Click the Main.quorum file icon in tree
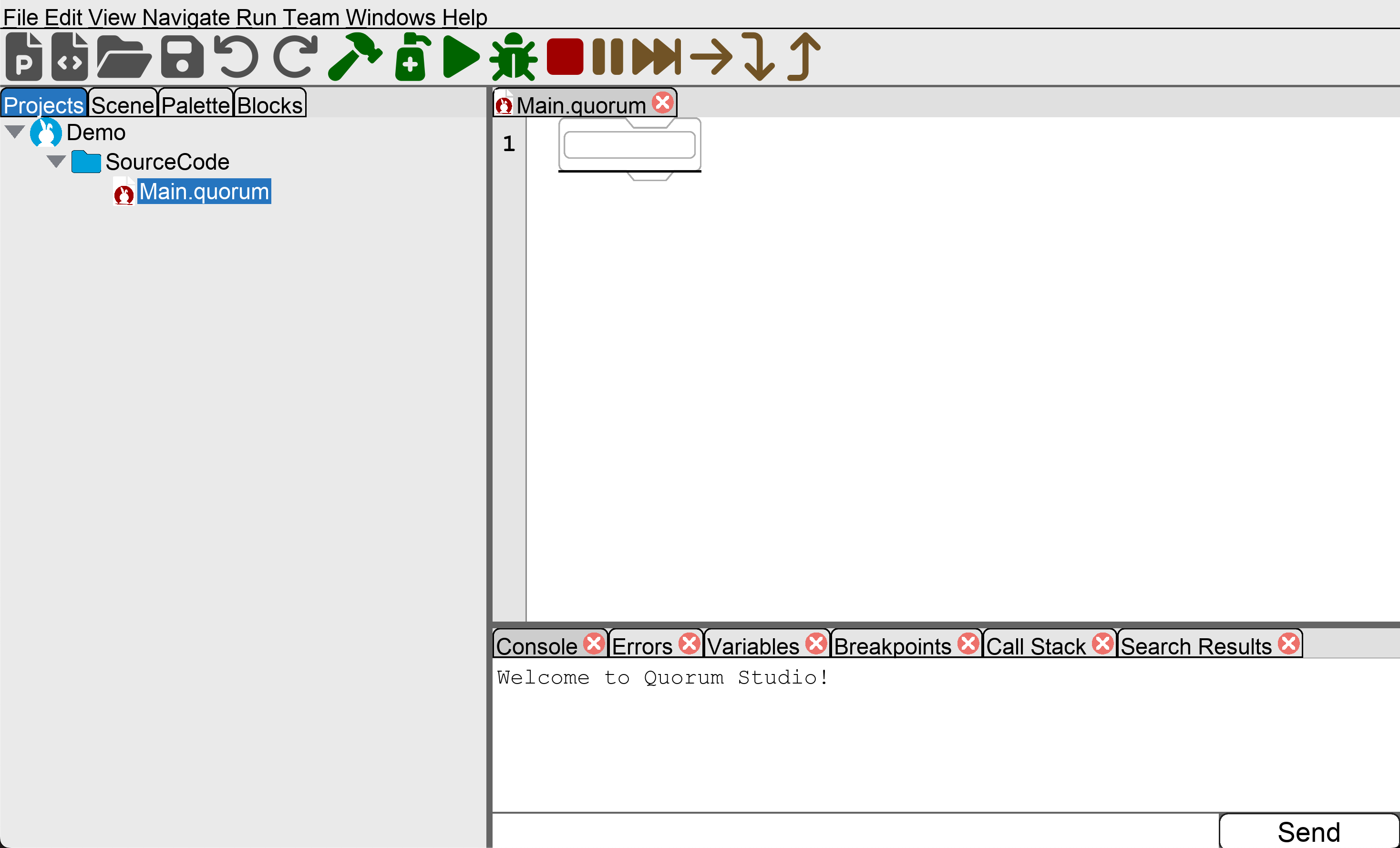 (x=124, y=192)
